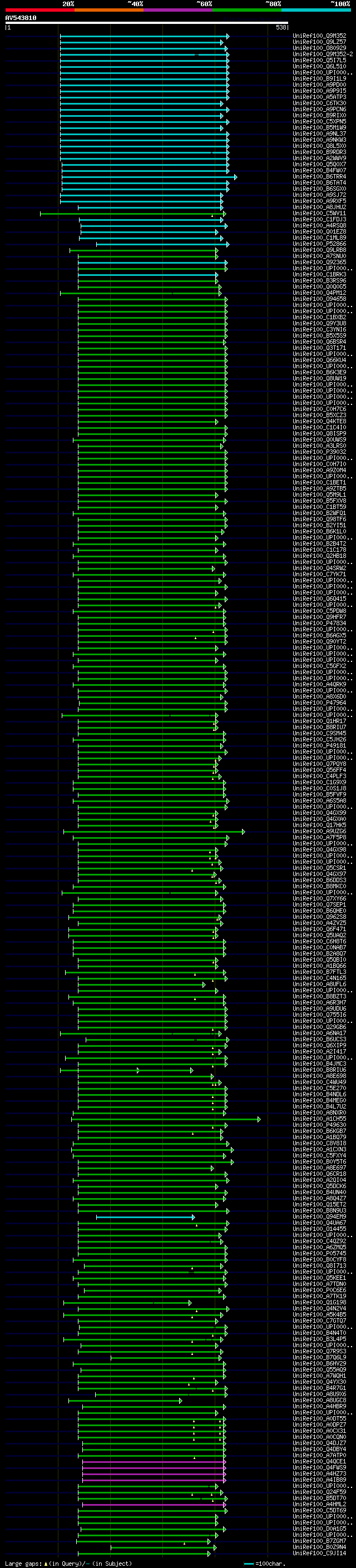Select the UniRef100_A8UGC8 label

319,1400
